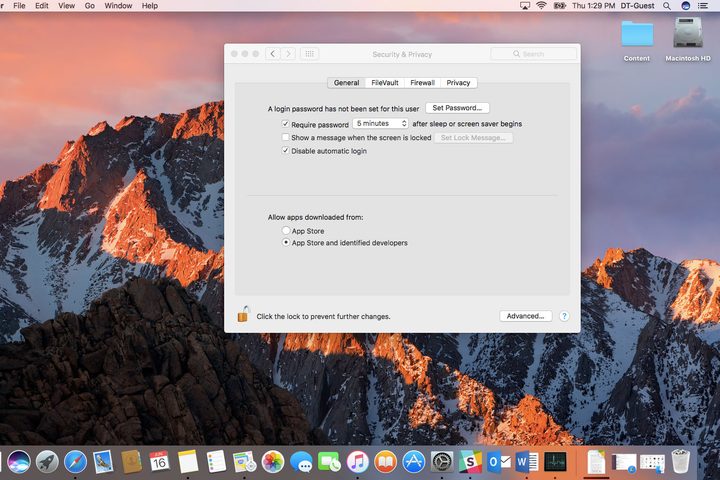
Task: Click the Set Lock Message button
Action: pos(473,138)
